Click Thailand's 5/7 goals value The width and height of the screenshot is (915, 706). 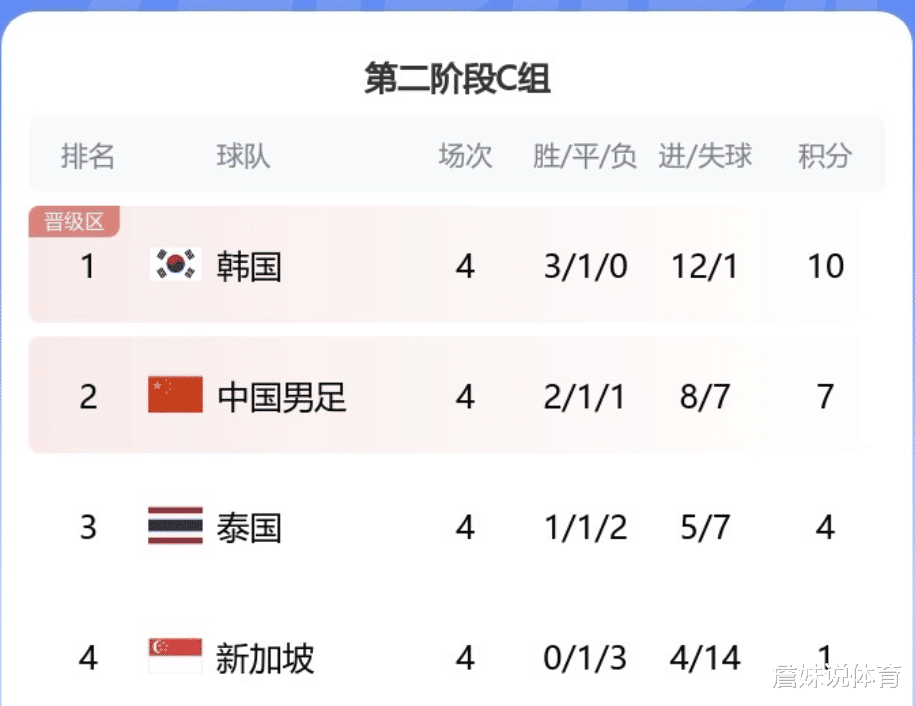point(705,527)
